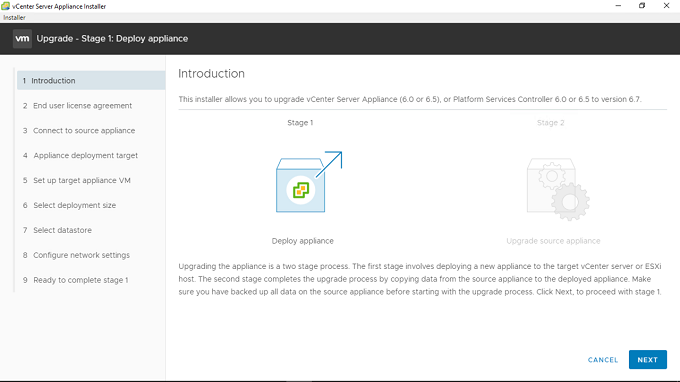Image resolution: width=680 pixels, height=382 pixels.
Task: Click the VMware vm logo in header
Action: (x=22, y=39)
